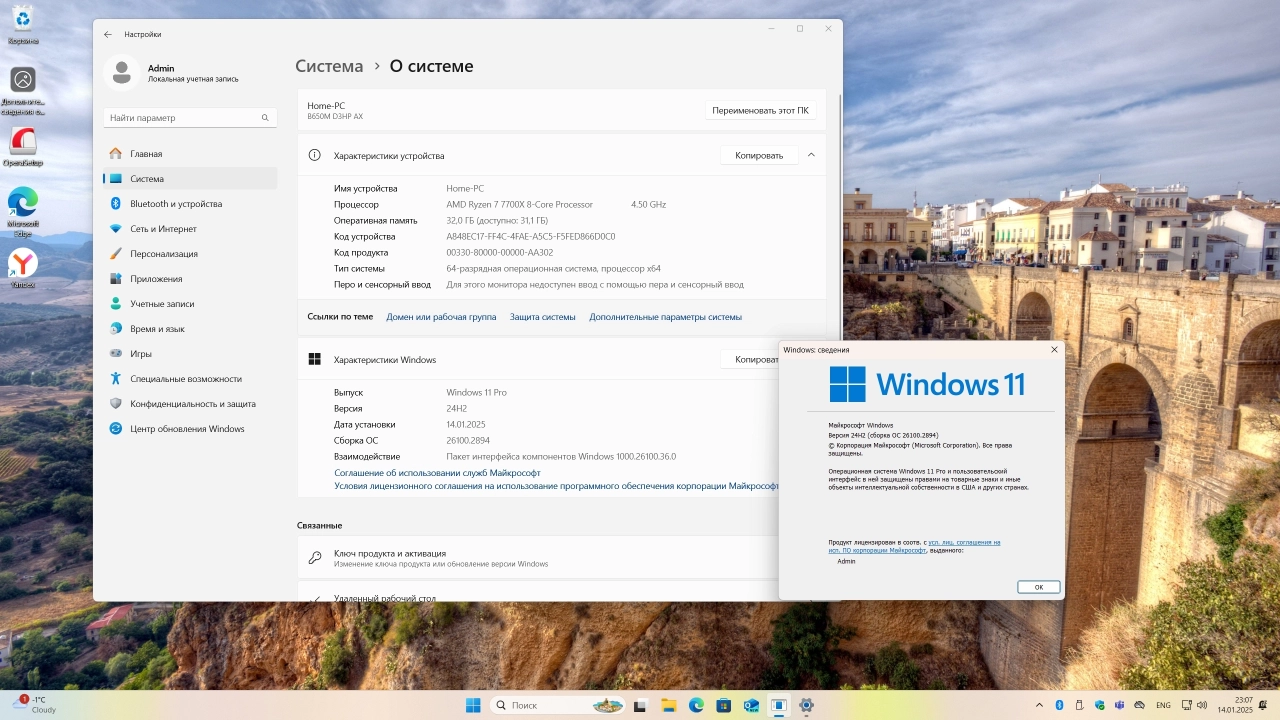Open Соглашение об использовании служб Майкрософт
This screenshot has height=720, width=1280.
[x=437, y=473]
